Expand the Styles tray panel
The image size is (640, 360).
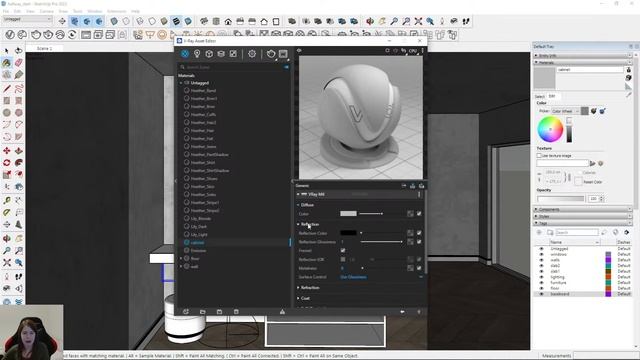point(583,216)
